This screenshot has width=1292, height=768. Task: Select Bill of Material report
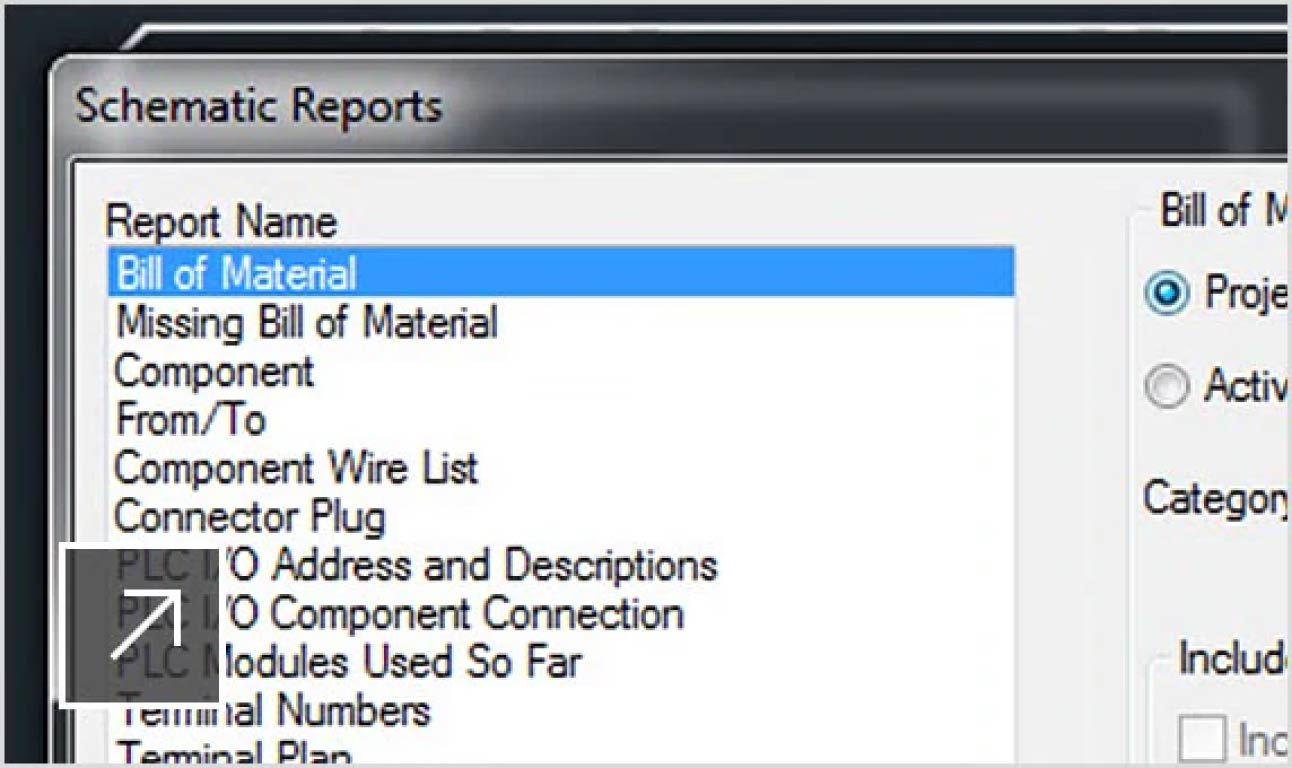[x=561, y=274]
